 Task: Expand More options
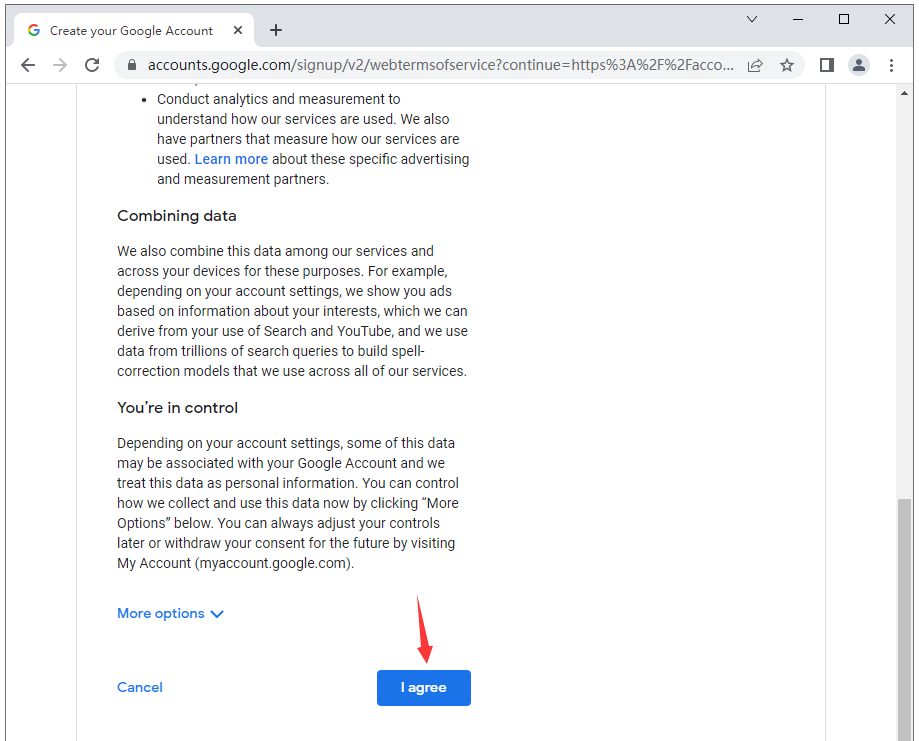(170, 614)
